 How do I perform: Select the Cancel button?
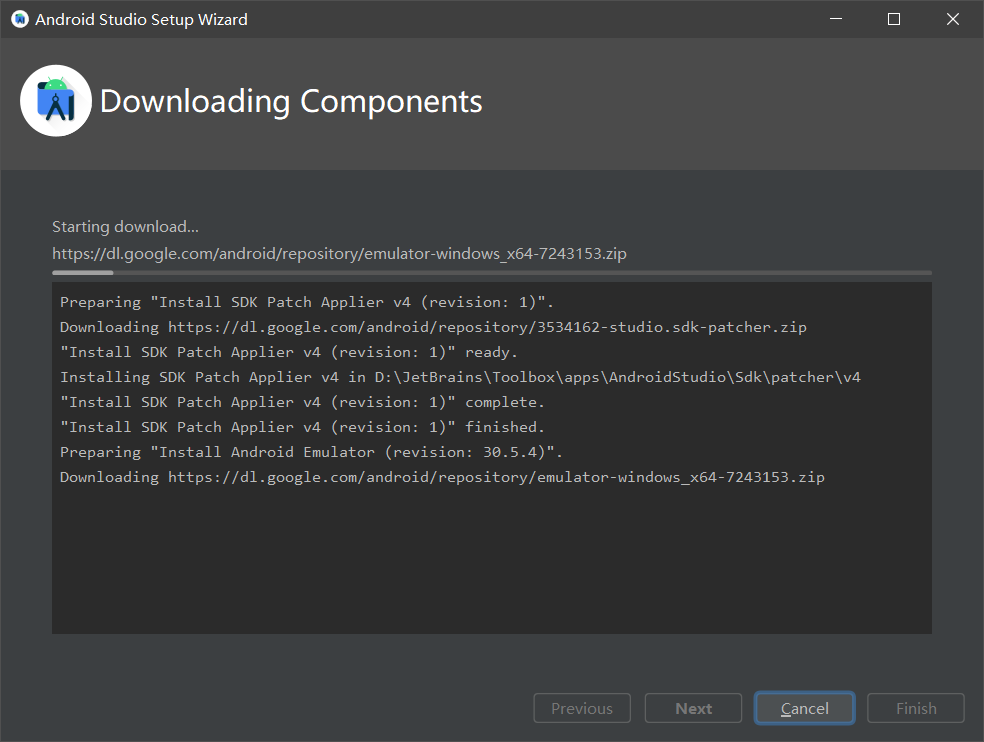point(804,708)
